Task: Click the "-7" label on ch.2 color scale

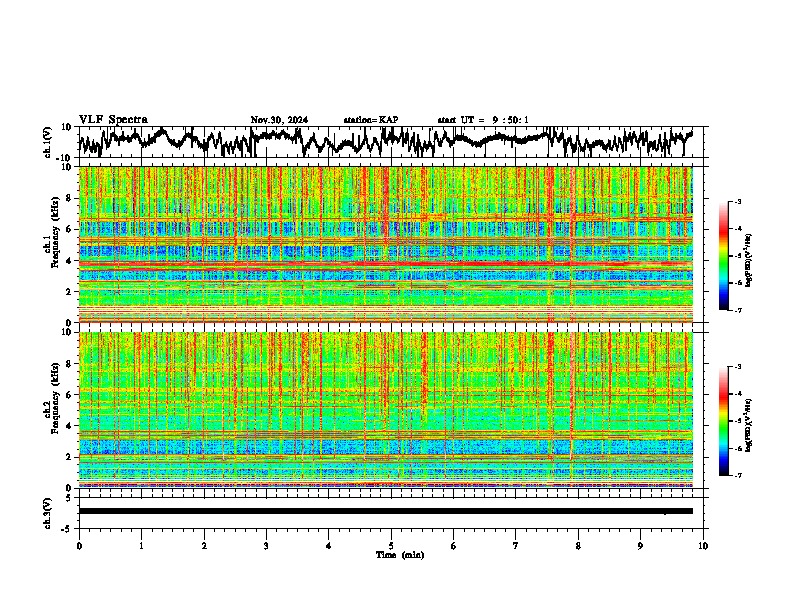Action: (737, 475)
